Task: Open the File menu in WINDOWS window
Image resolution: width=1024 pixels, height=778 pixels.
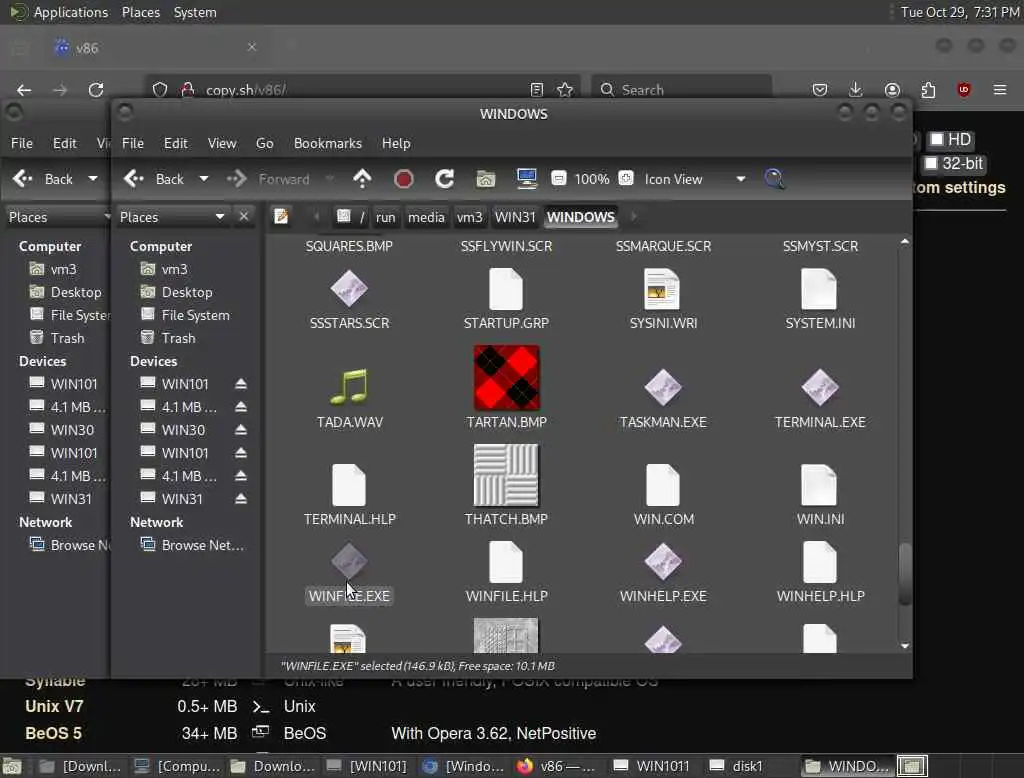Action: pos(133,143)
